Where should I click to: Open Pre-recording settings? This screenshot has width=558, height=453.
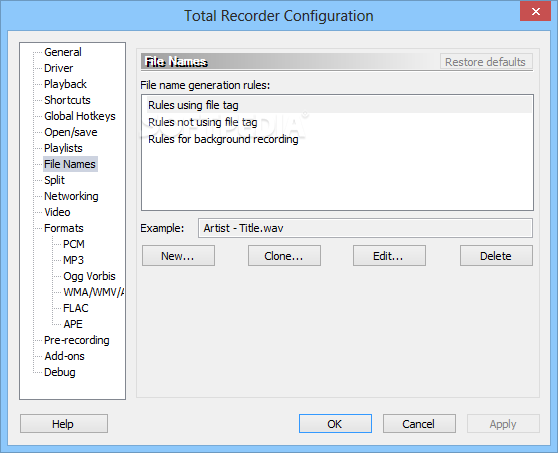(77, 341)
